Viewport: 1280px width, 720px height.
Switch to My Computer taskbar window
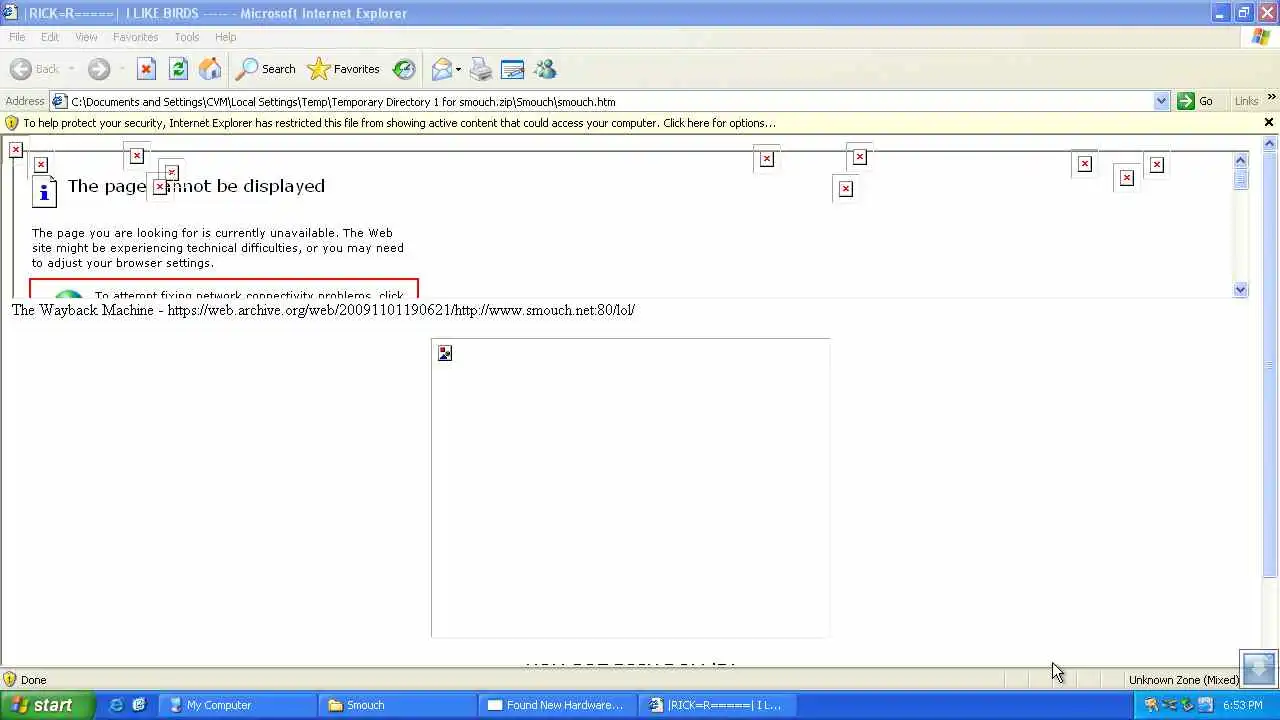[x=237, y=705]
